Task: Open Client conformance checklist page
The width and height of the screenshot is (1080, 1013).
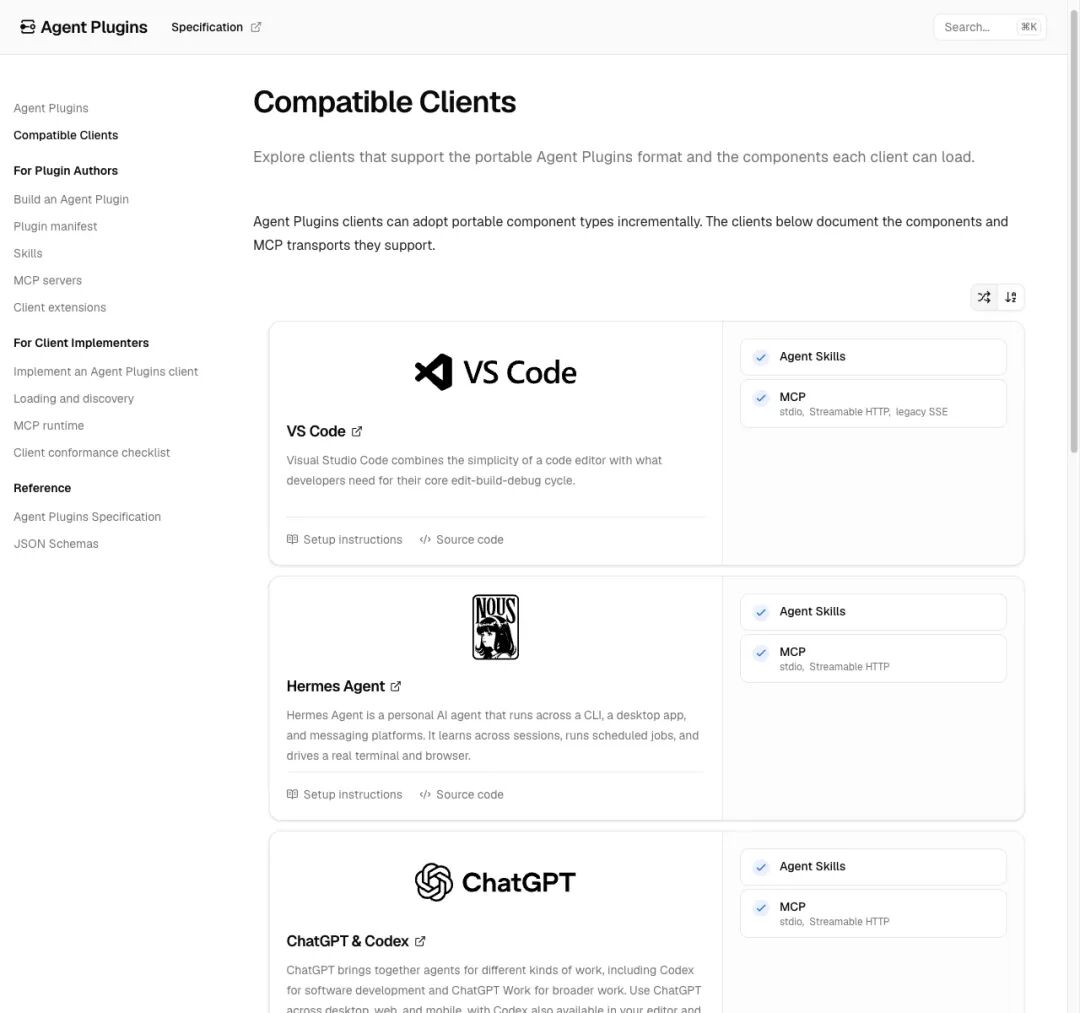Action: pyautogui.click(x=92, y=452)
